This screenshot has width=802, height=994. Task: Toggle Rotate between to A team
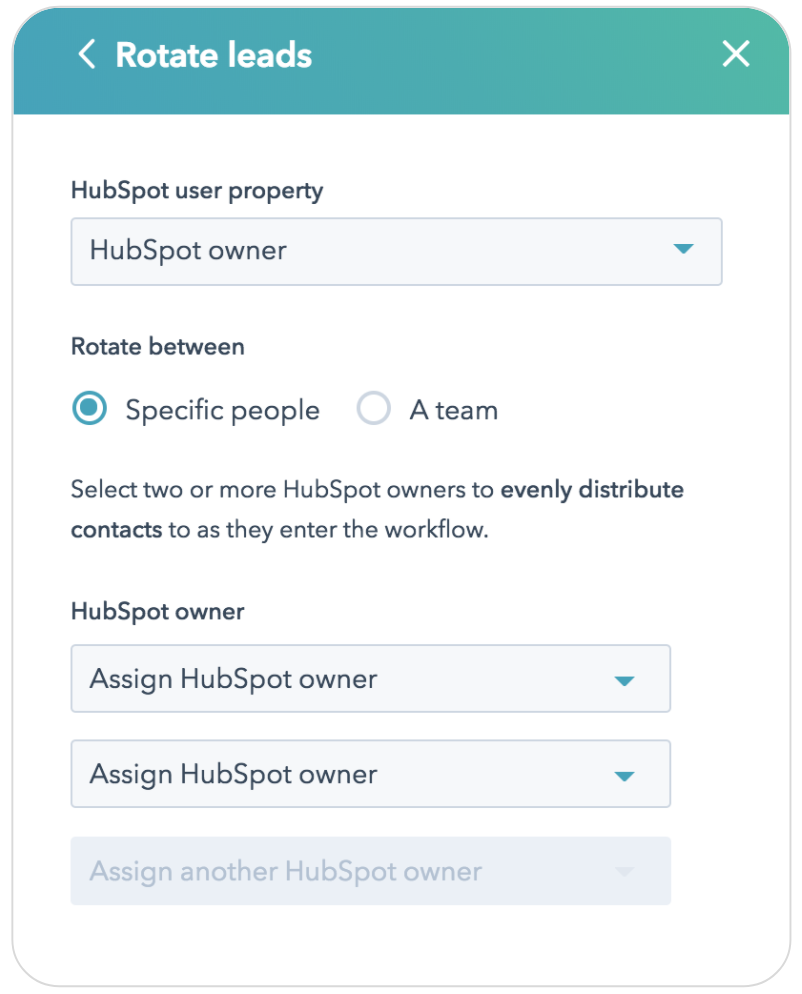373,408
